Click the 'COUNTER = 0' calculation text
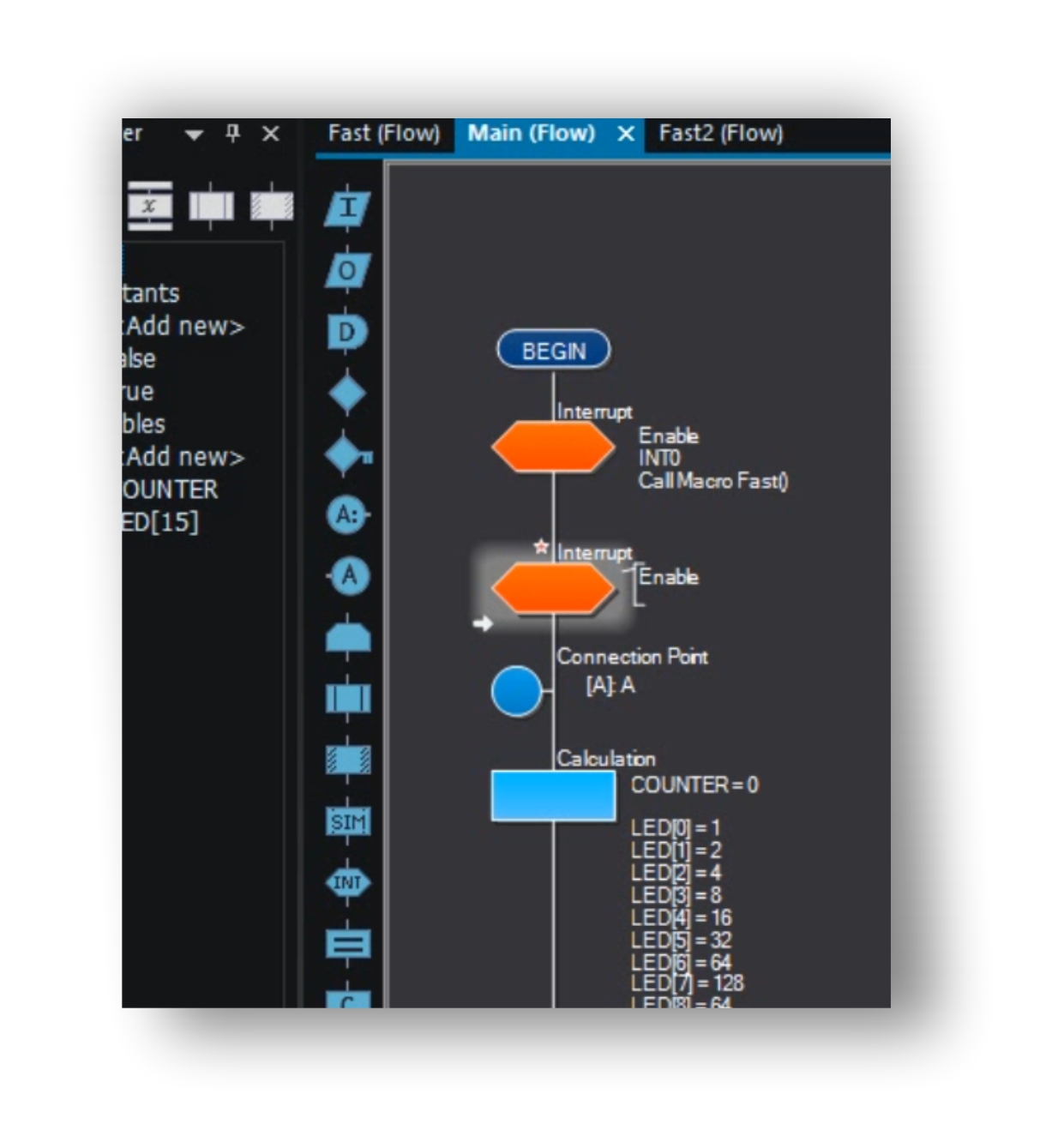This screenshot has width=1058, height=1148. (x=694, y=785)
